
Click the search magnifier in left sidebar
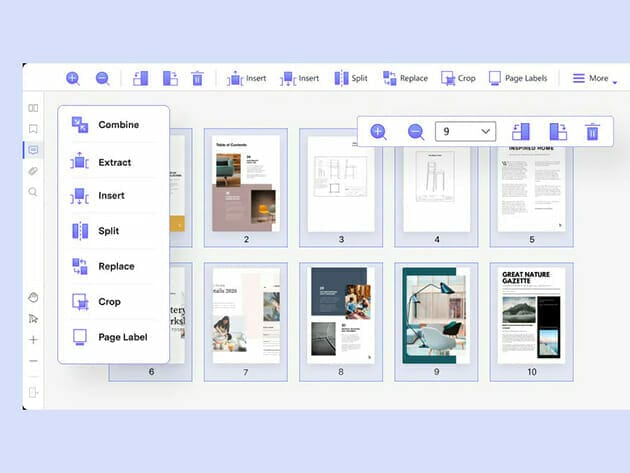(x=33, y=192)
